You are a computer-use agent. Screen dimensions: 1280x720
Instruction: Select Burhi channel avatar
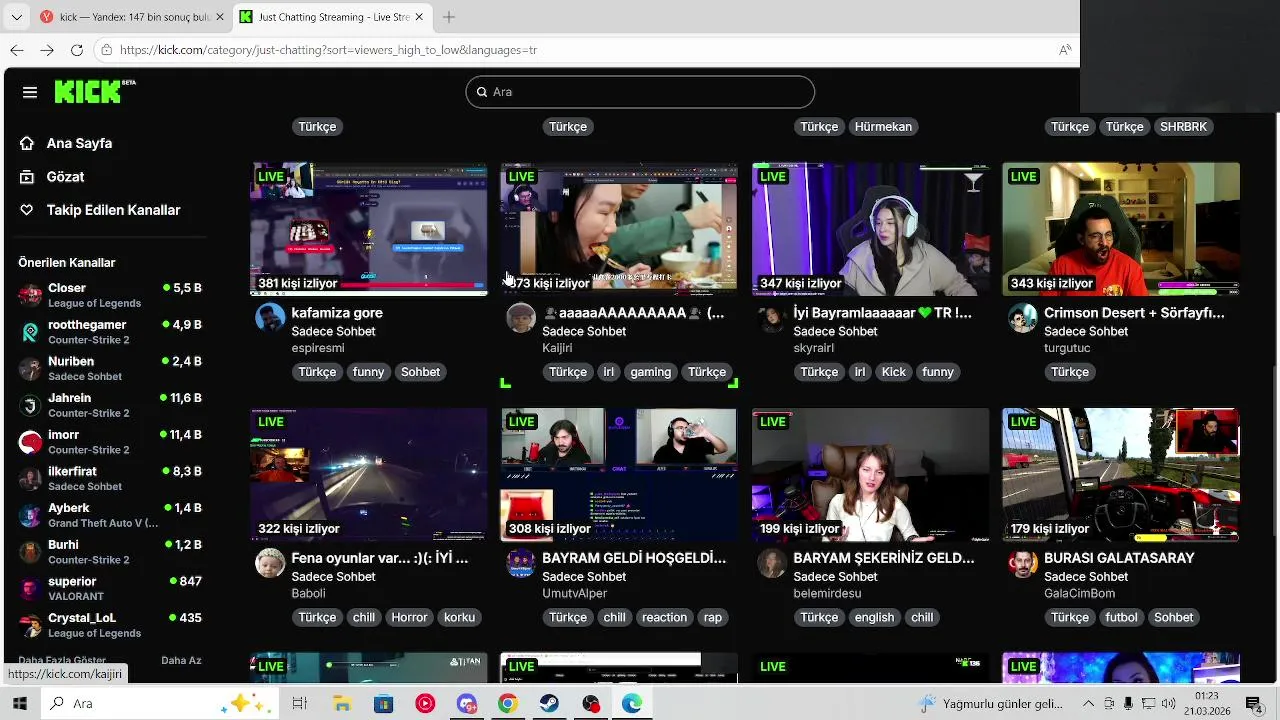click(x=31, y=552)
